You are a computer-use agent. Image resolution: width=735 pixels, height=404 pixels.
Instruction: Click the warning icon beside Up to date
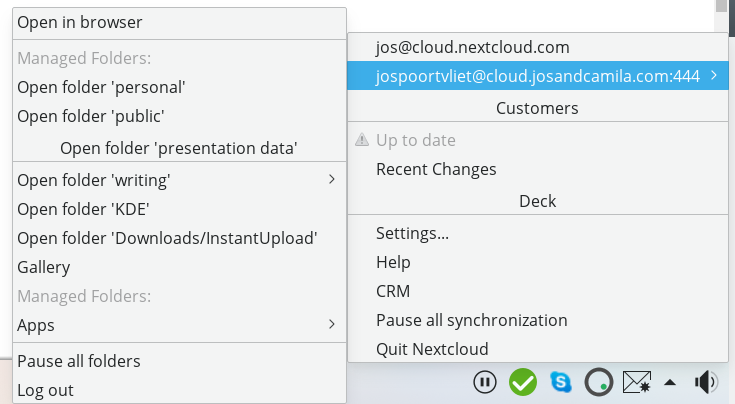tap(362, 140)
